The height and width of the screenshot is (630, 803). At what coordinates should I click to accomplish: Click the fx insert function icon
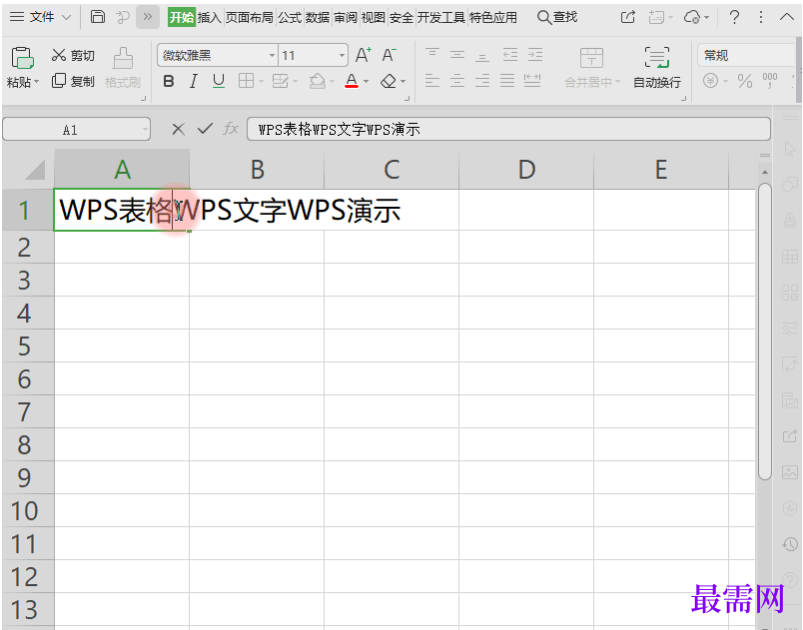pyautogui.click(x=231, y=129)
